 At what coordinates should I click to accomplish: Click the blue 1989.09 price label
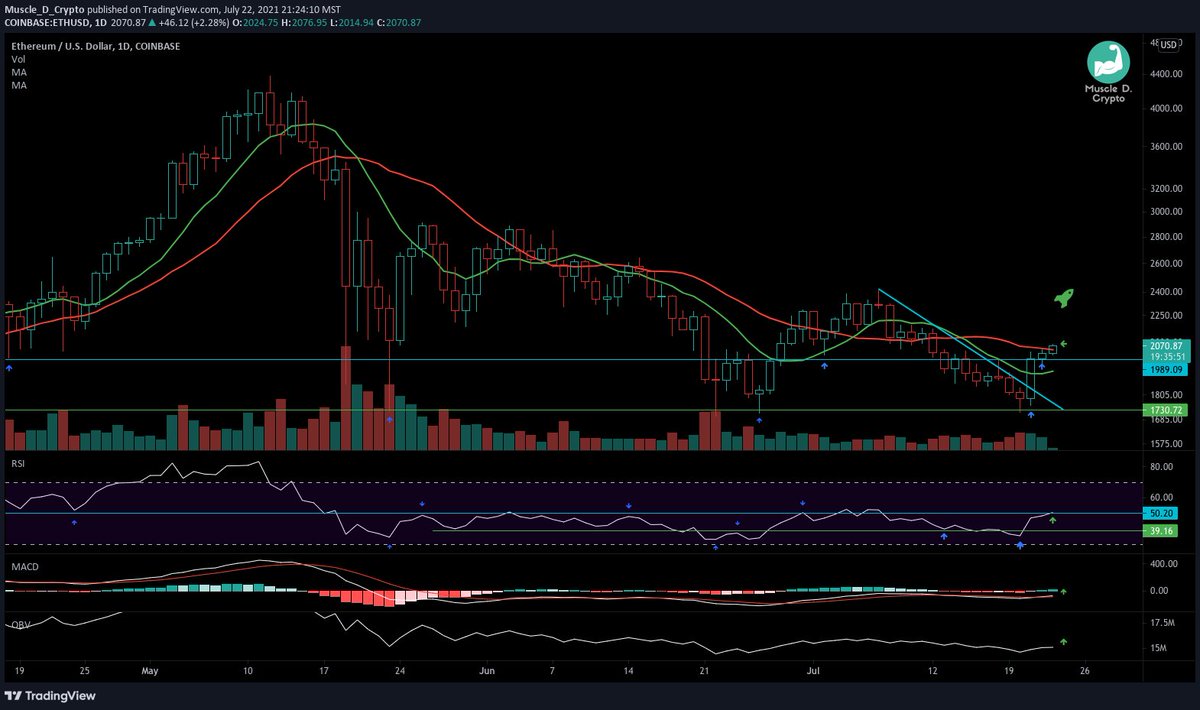(x=1163, y=369)
